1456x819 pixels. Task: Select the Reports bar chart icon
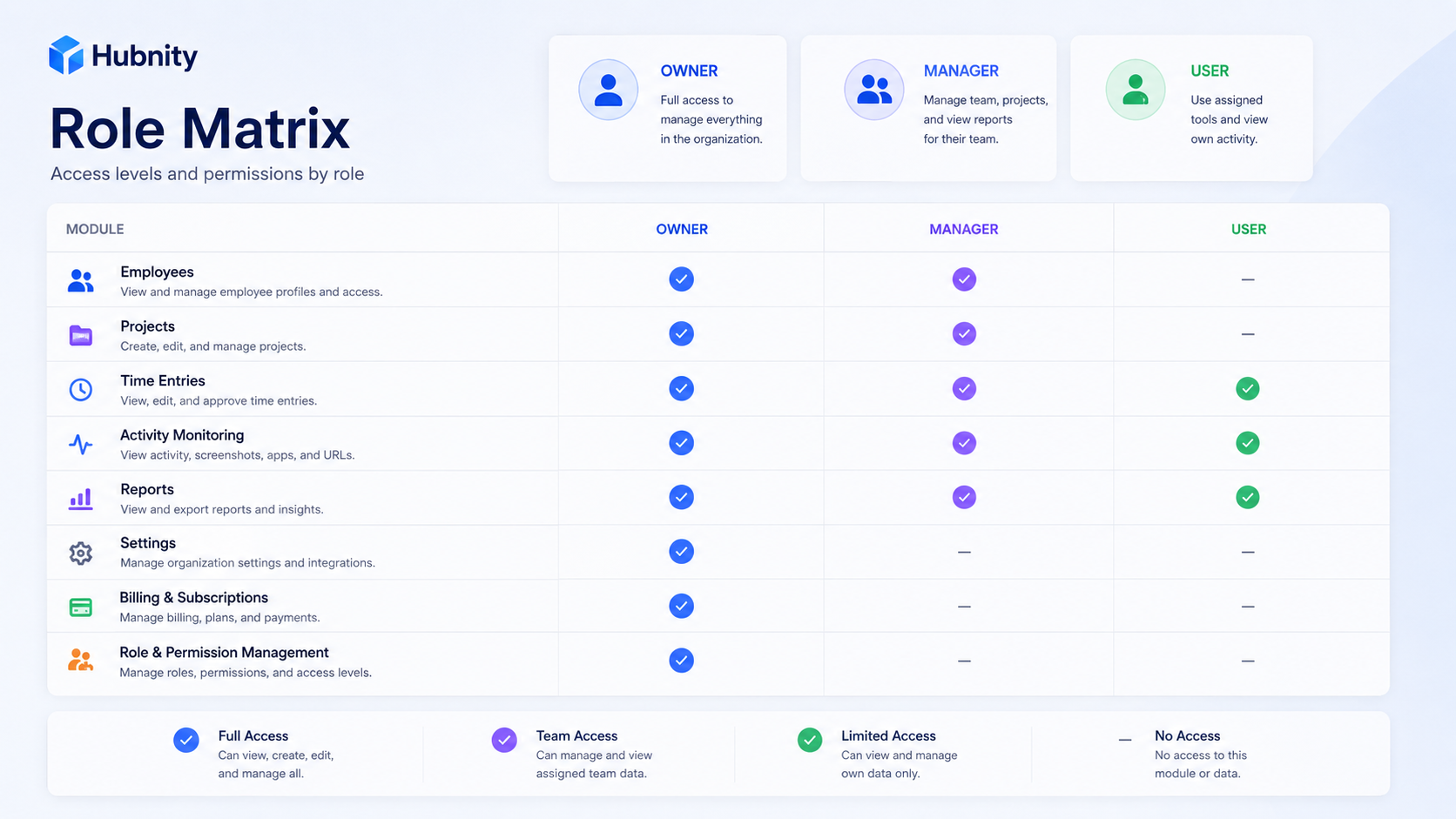[81, 499]
